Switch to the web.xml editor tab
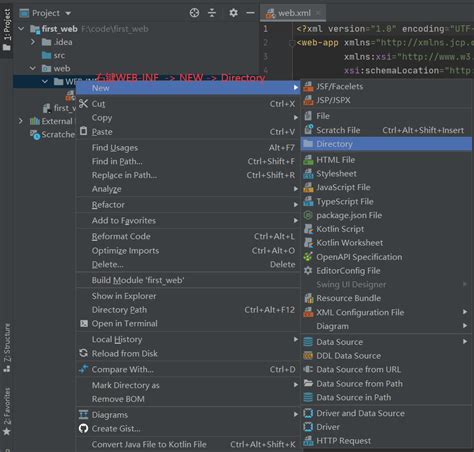The height and width of the screenshot is (452, 474). click(x=292, y=13)
